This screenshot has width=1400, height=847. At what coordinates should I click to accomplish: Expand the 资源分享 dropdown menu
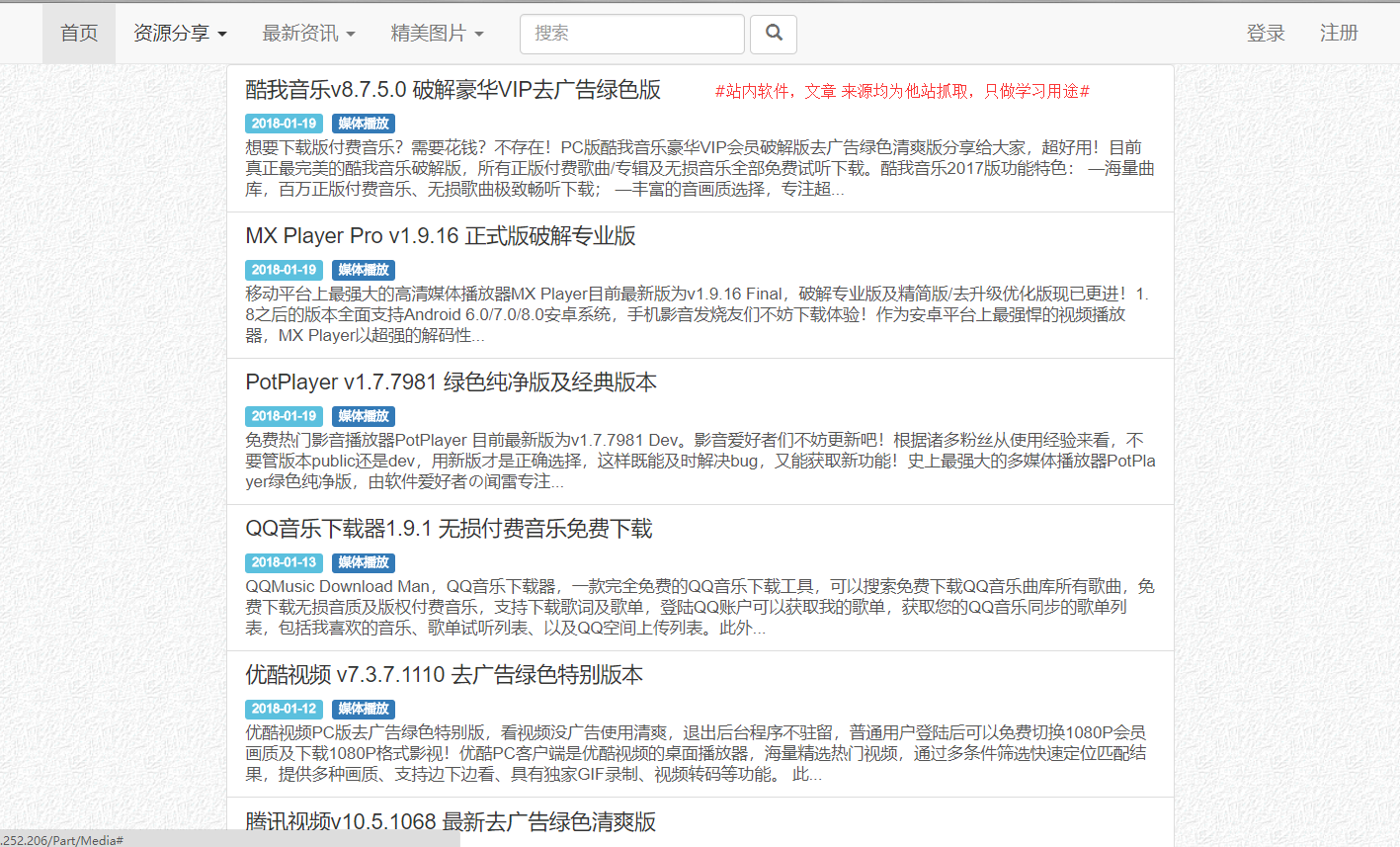click(180, 34)
